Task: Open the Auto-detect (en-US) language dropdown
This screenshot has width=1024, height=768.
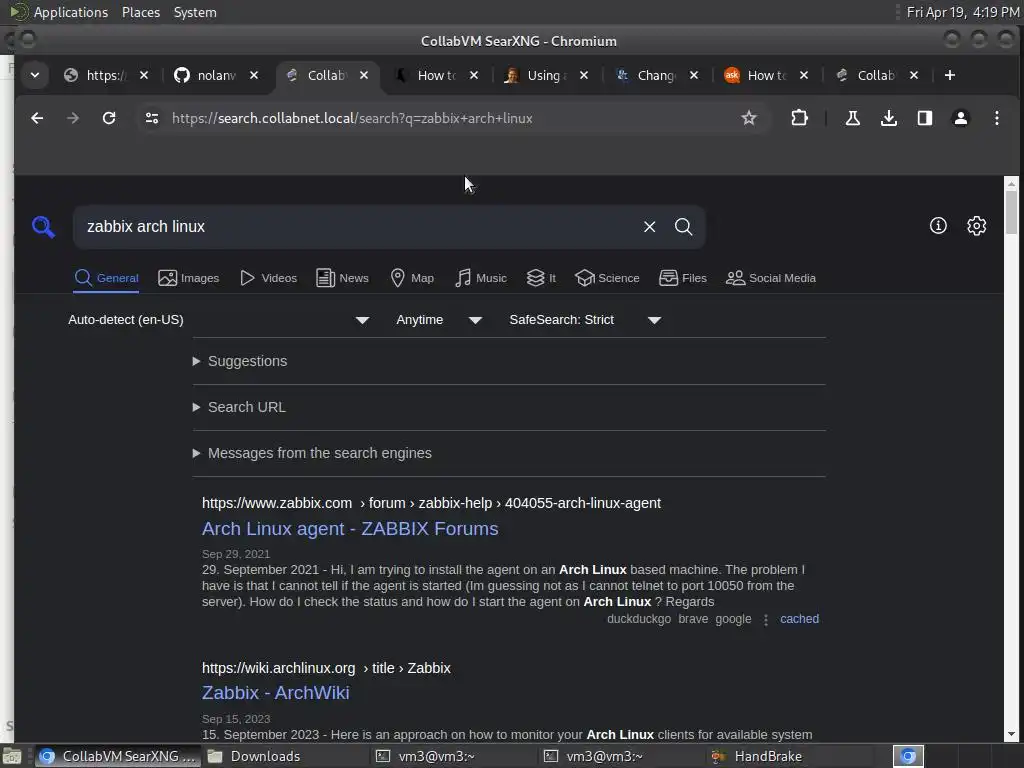Action: click(219, 320)
